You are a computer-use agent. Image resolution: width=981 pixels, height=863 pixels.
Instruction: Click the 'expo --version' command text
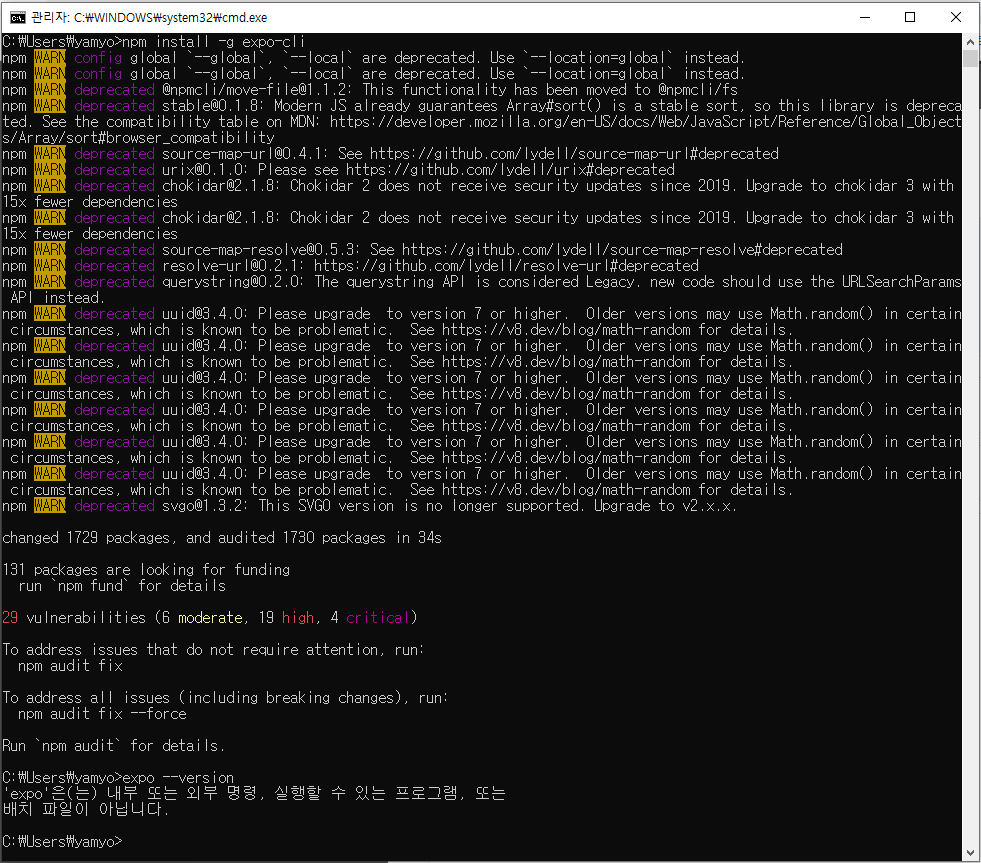[x=178, y=778]
